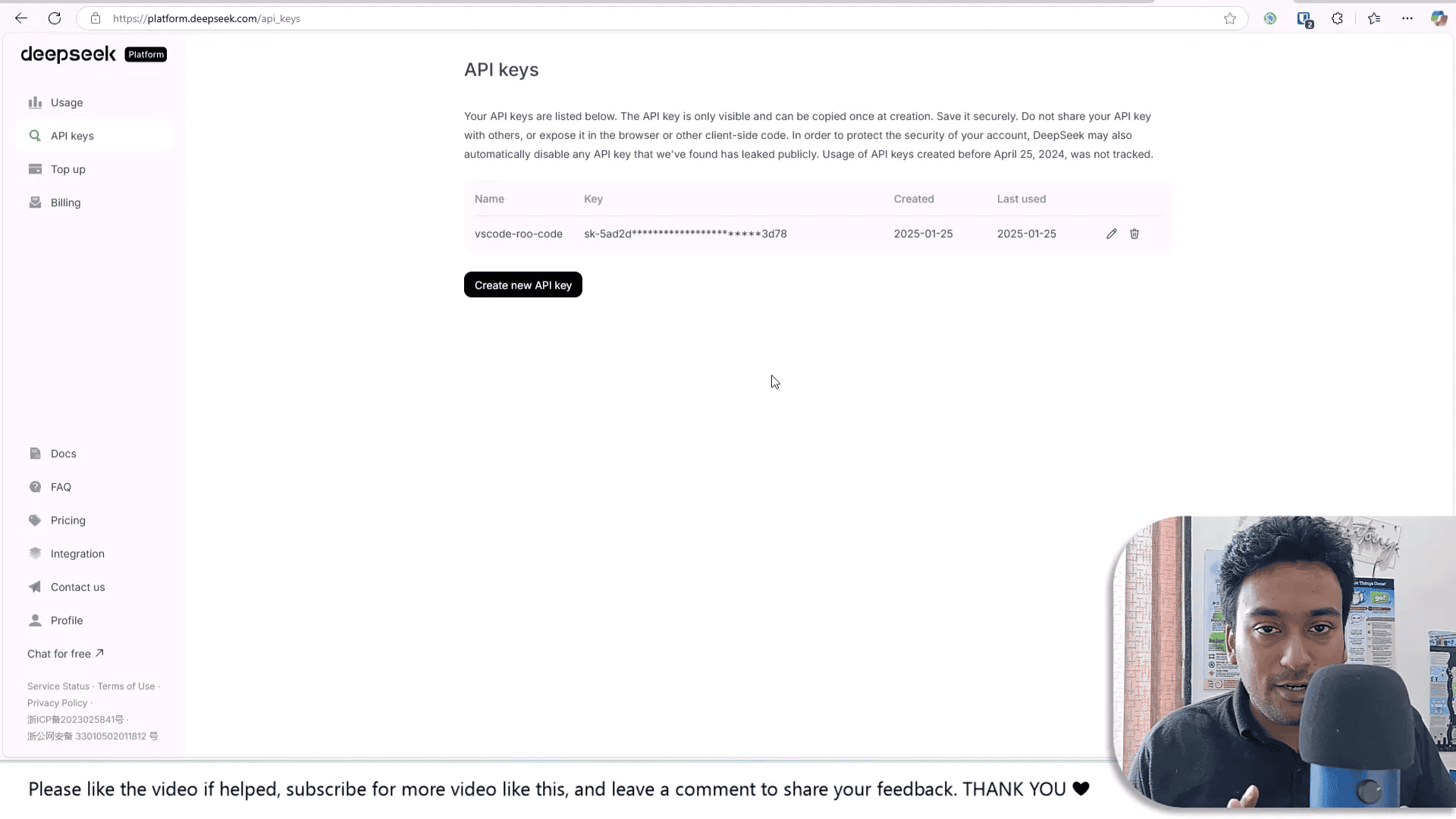Click the edit icon for vscode-roo-code key
The height and width of the screenshot is (819, 1456).
(1111, 233)
